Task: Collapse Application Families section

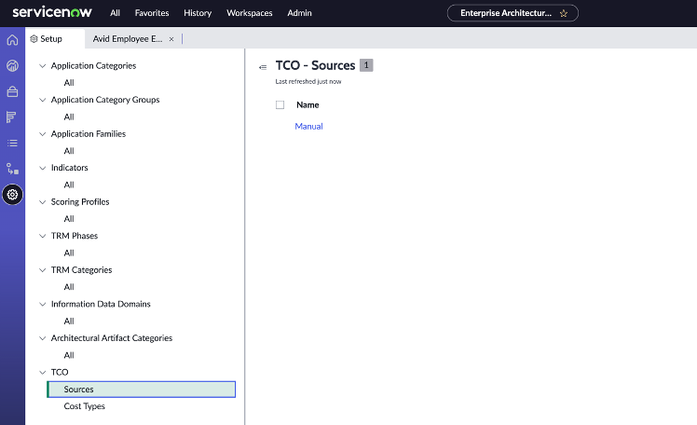Action: (43, 134)
